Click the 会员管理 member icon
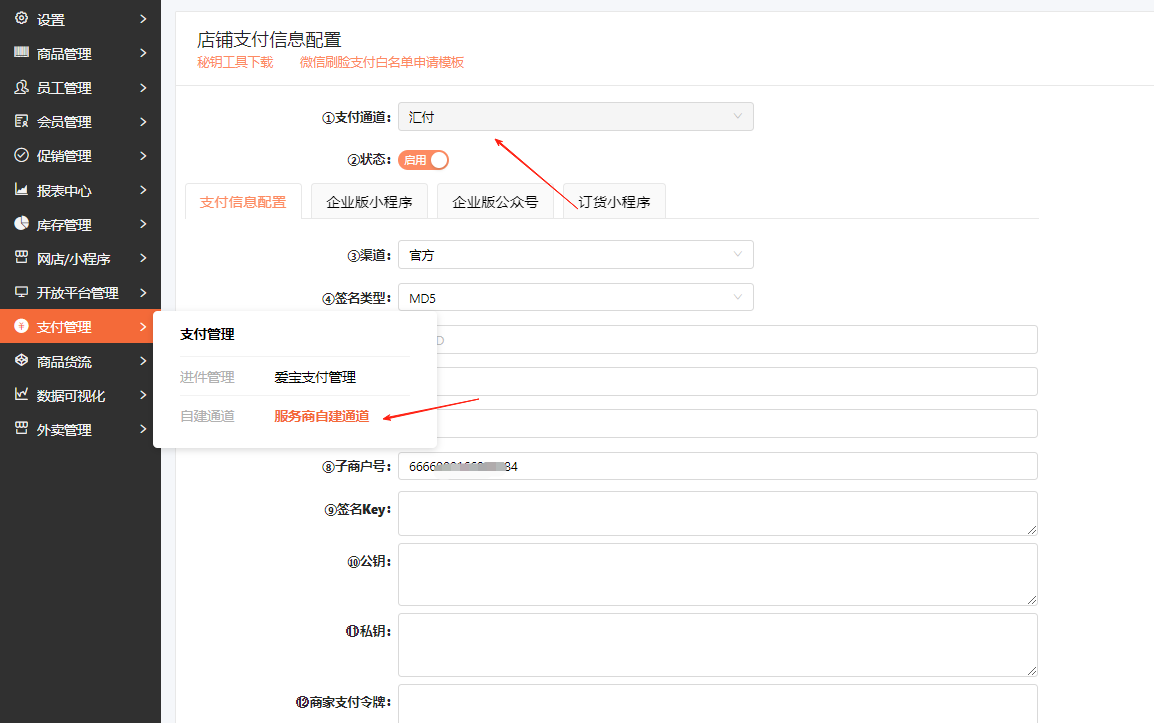This screenshot has height=723, width=1154. click(21, 121)
